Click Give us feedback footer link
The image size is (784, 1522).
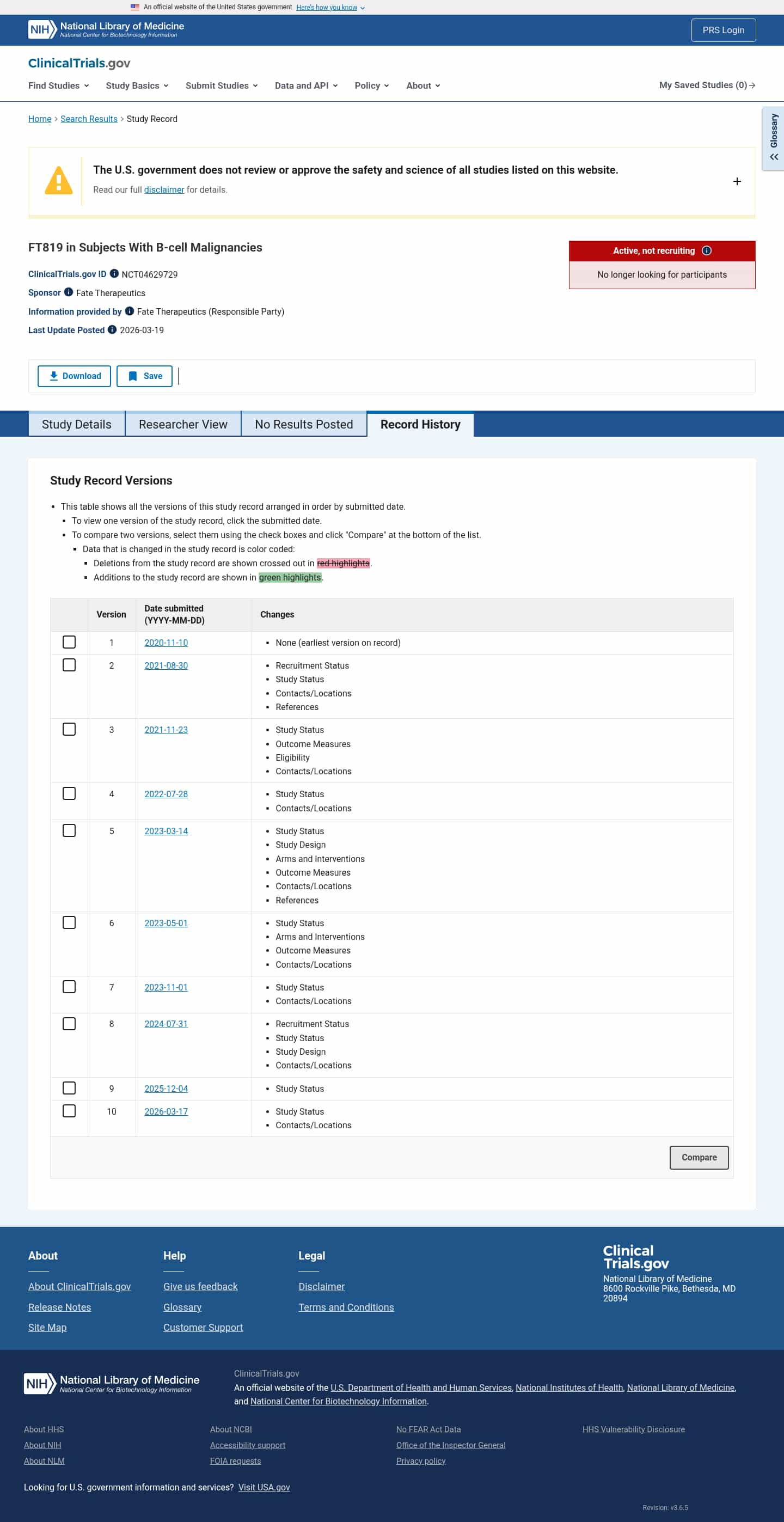pyautogui.click(x=200, y=1286)
